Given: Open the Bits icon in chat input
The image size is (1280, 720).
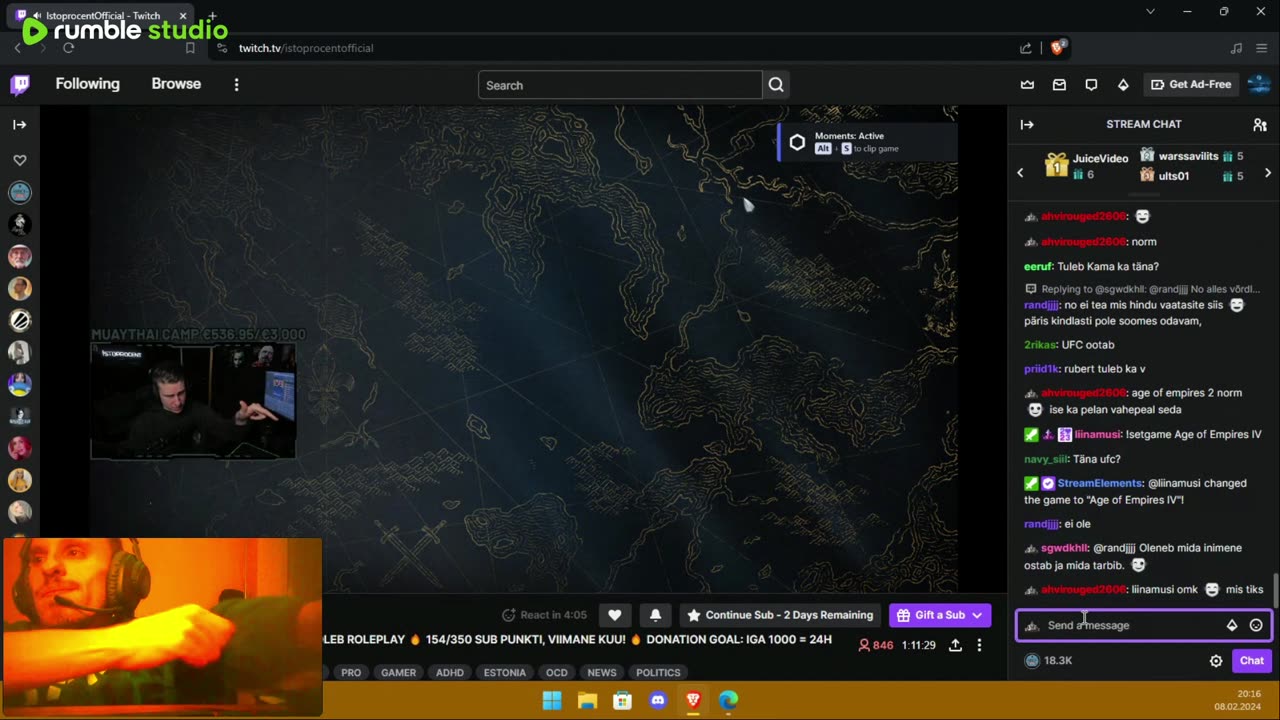Looking at the screenshot, I should (x=1232, y=625).
